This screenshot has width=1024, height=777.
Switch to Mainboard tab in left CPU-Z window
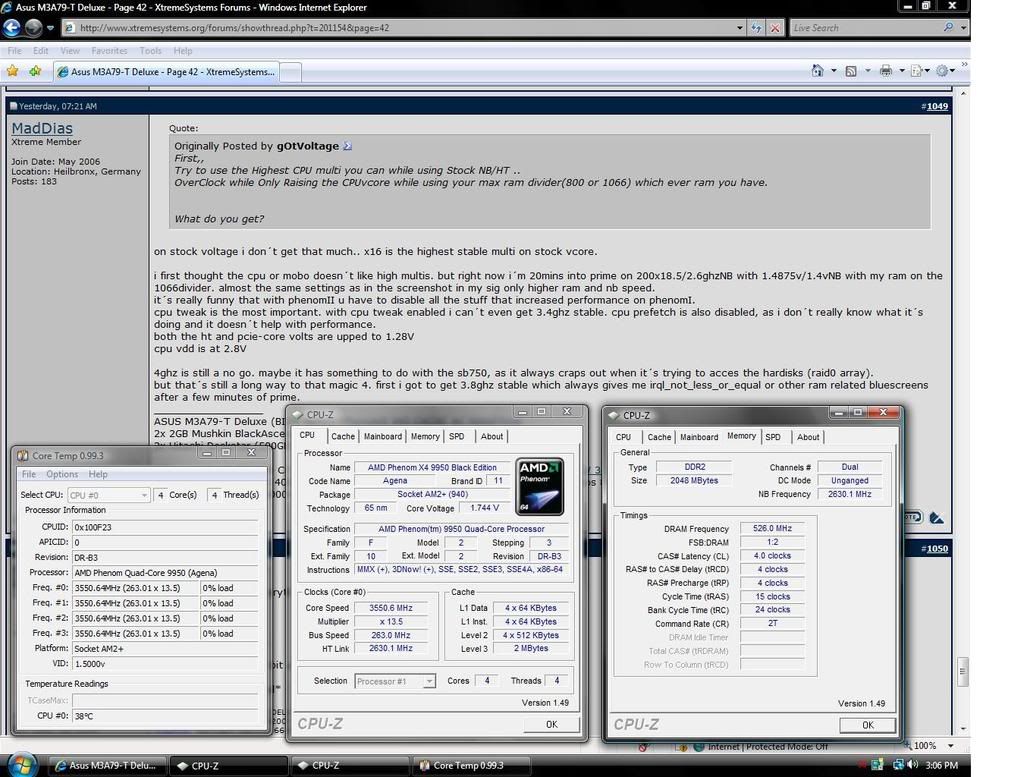pyautogui.click(x=383, y=437)
